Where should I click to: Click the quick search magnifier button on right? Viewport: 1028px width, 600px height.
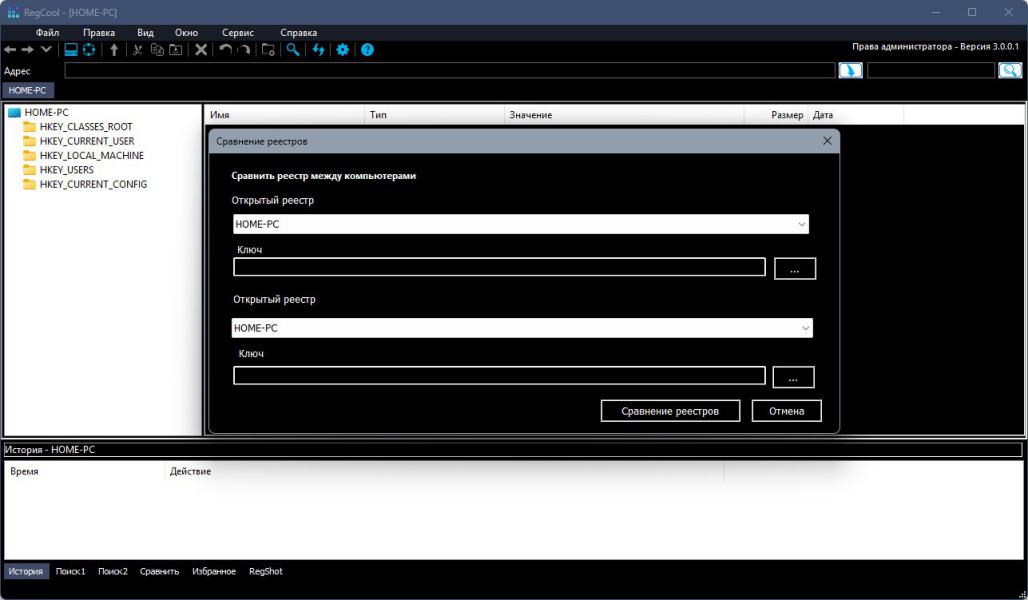pos(1010,71)
